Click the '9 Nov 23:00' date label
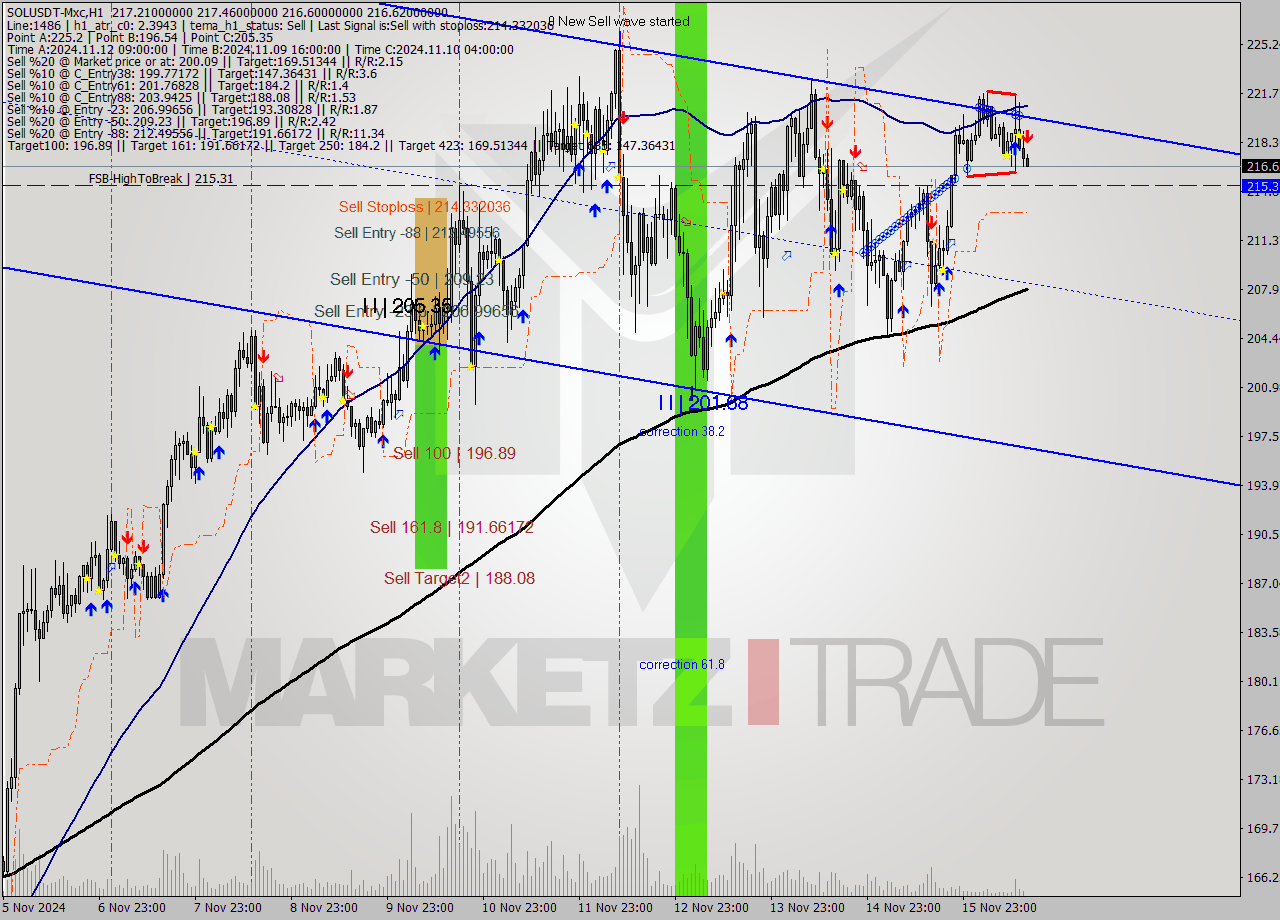This screenshot has height=920, width=1280. [422, 908]
